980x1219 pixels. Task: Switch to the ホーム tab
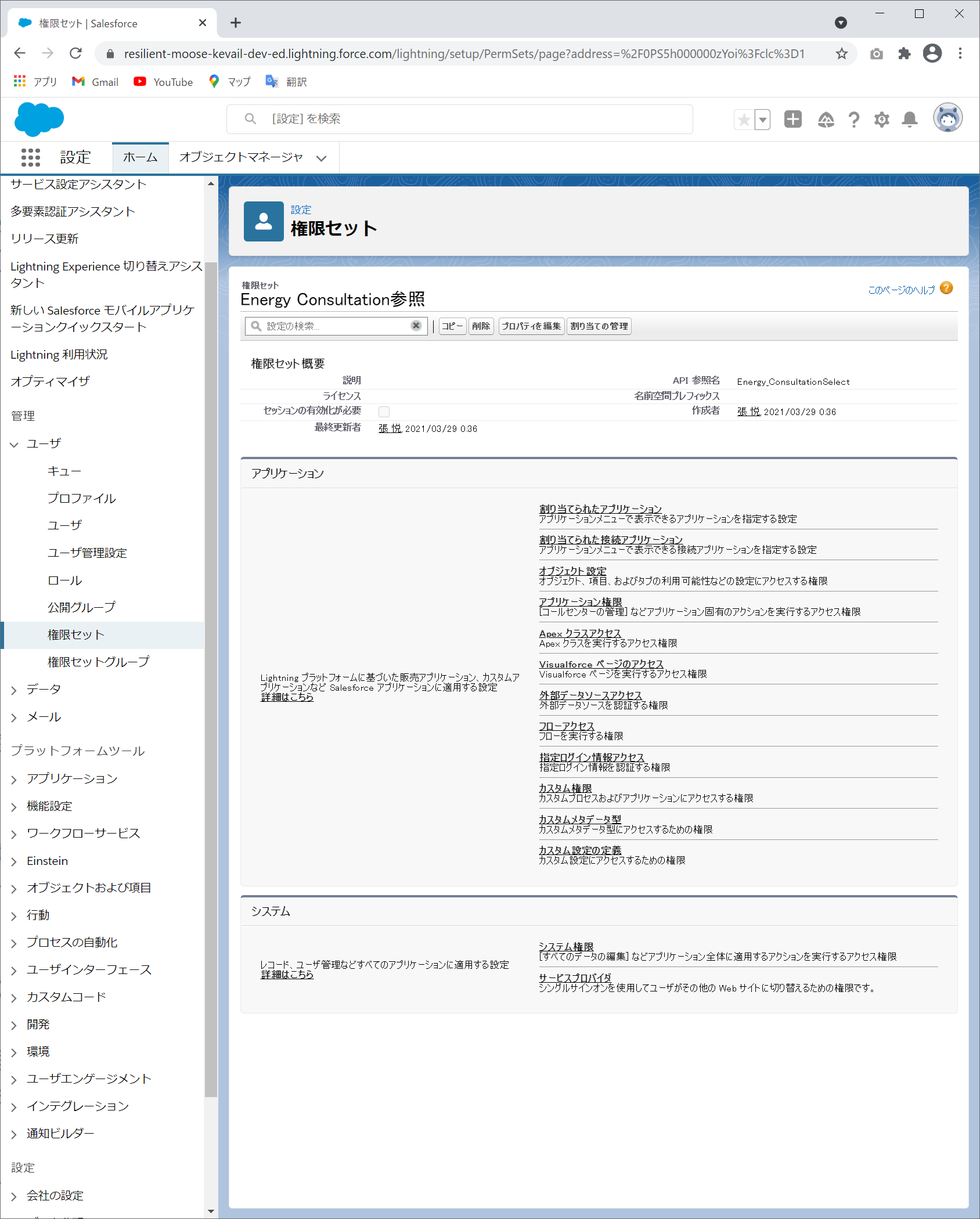(140, 157)
